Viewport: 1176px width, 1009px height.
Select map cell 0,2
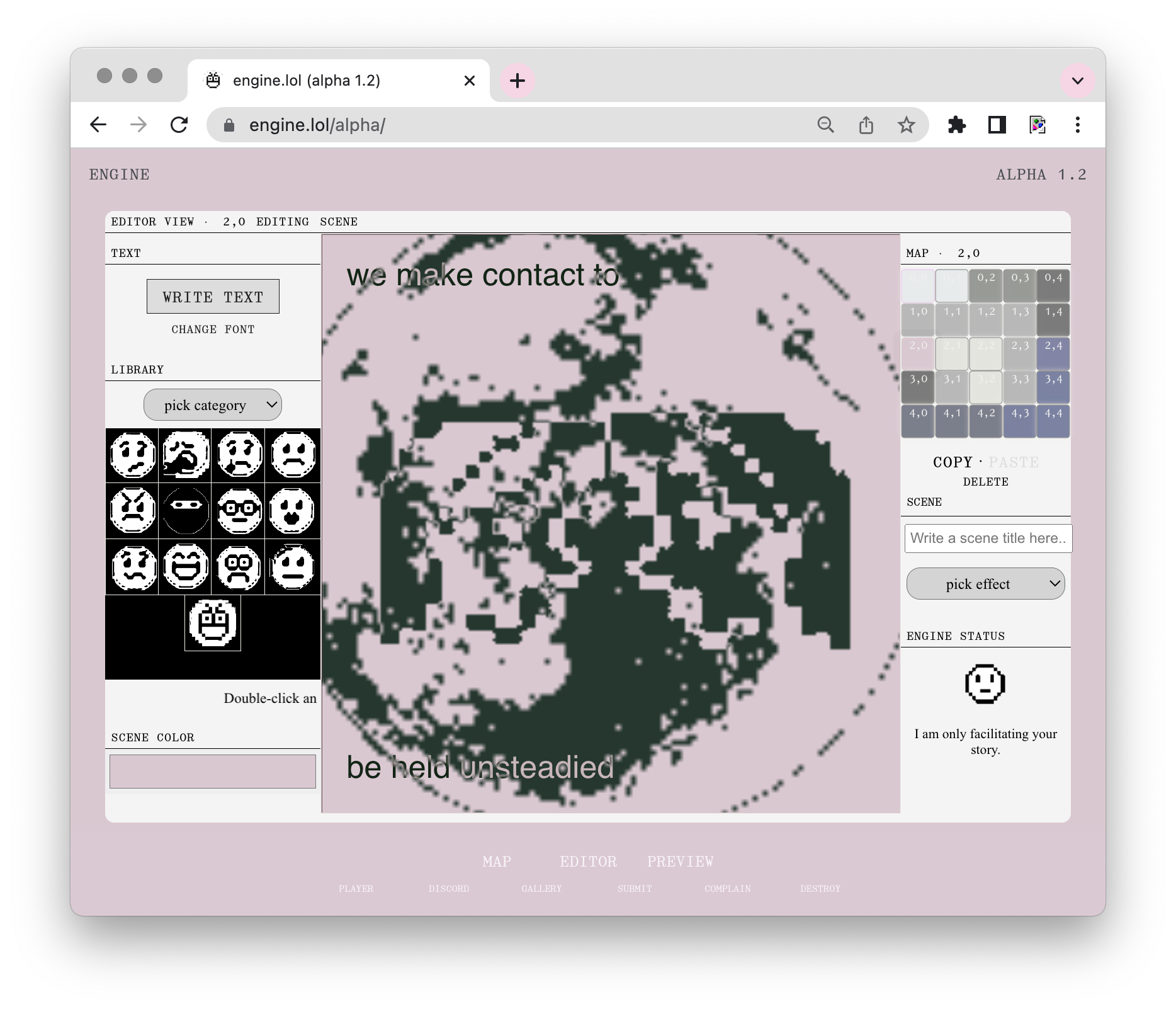986,285
